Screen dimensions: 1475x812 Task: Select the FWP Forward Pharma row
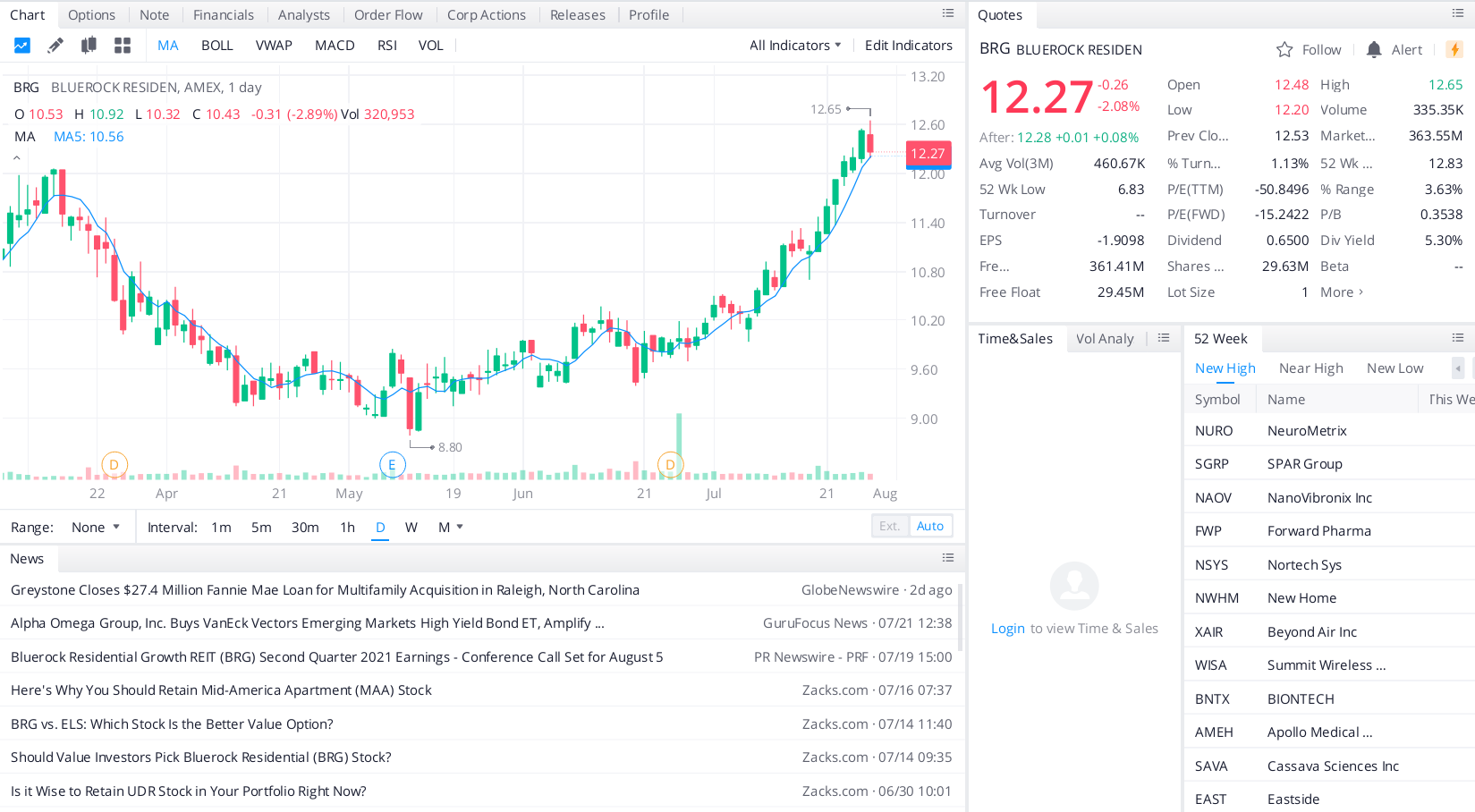(1329, 531)
